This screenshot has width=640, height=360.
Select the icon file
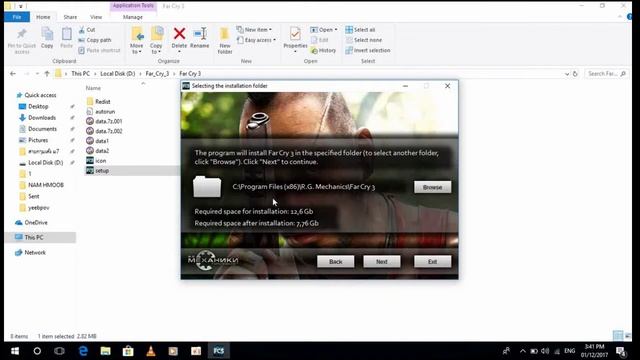pyautogui.click(x=100, y=161)
